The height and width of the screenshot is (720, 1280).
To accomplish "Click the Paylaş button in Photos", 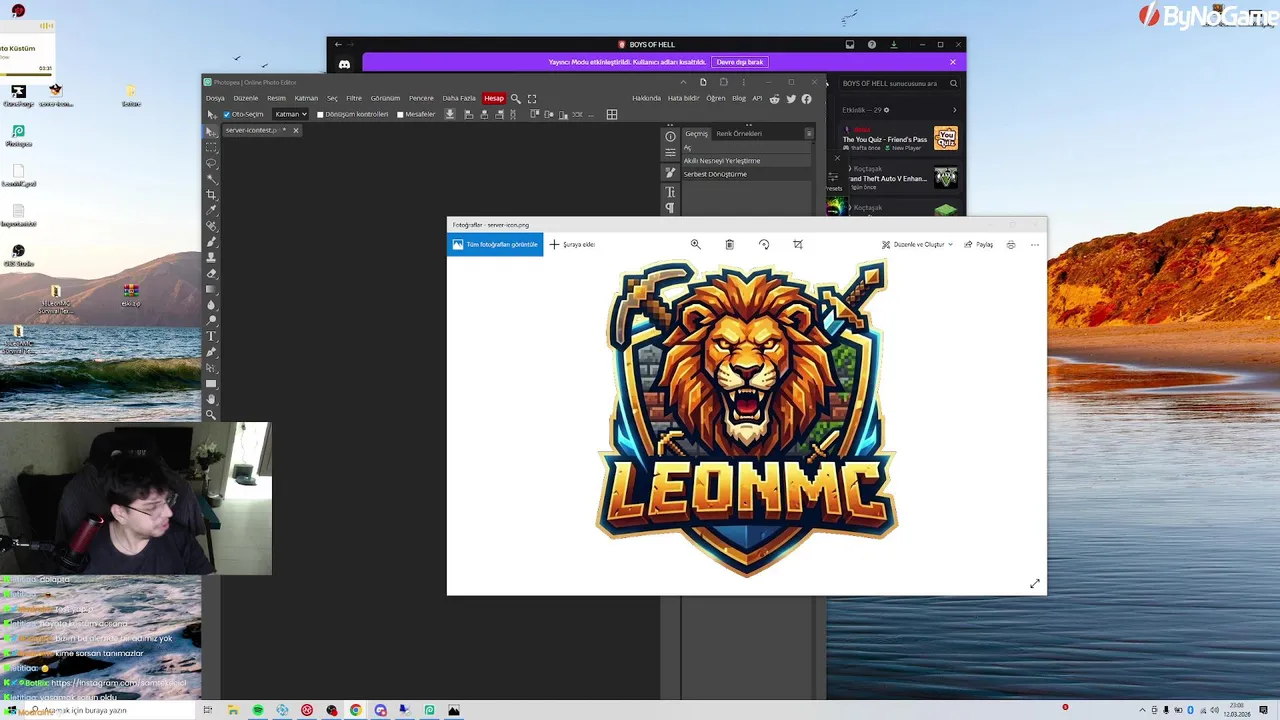I will [x=979, y=244].
